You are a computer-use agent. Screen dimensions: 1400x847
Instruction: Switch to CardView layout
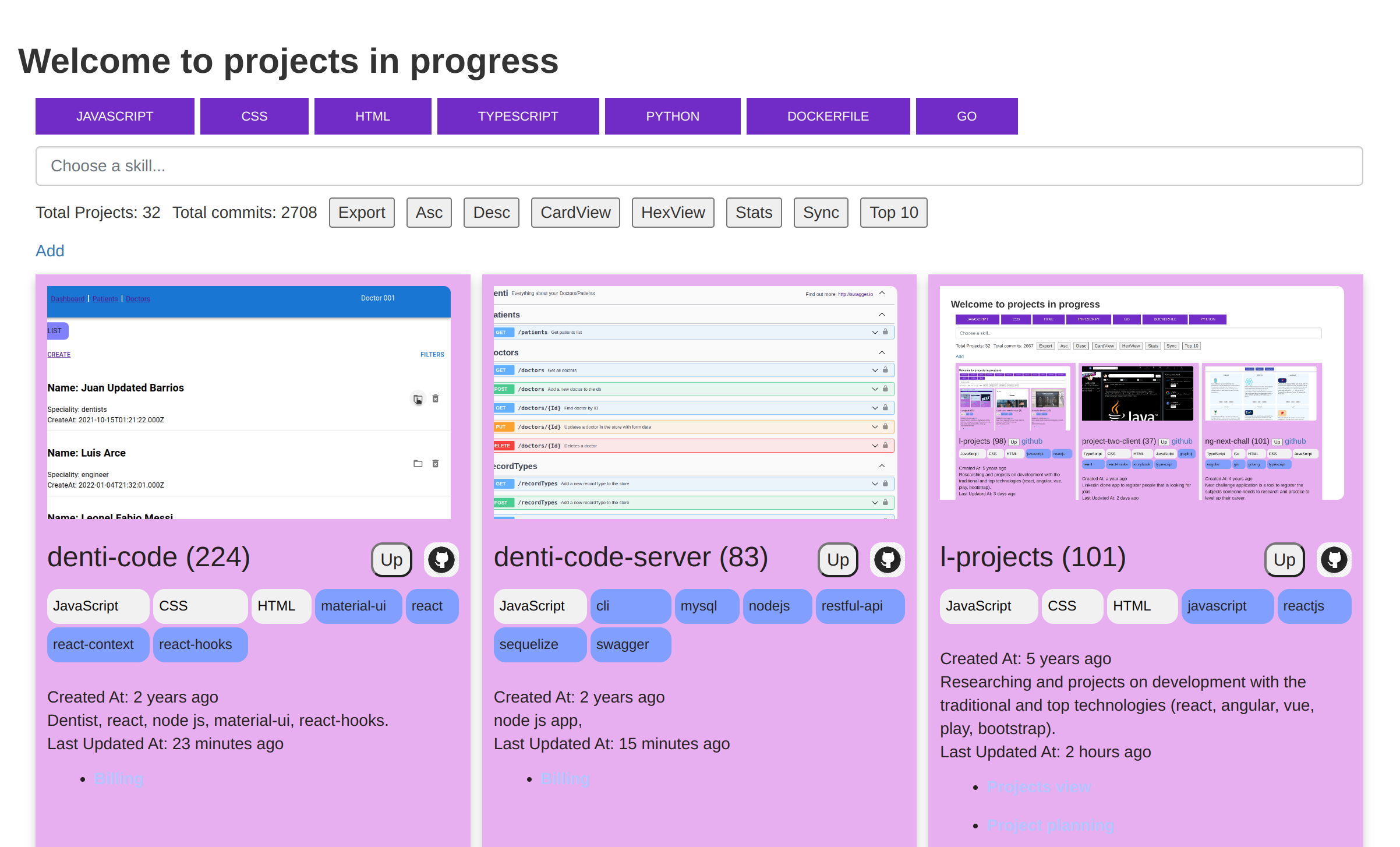pos(575,213)
